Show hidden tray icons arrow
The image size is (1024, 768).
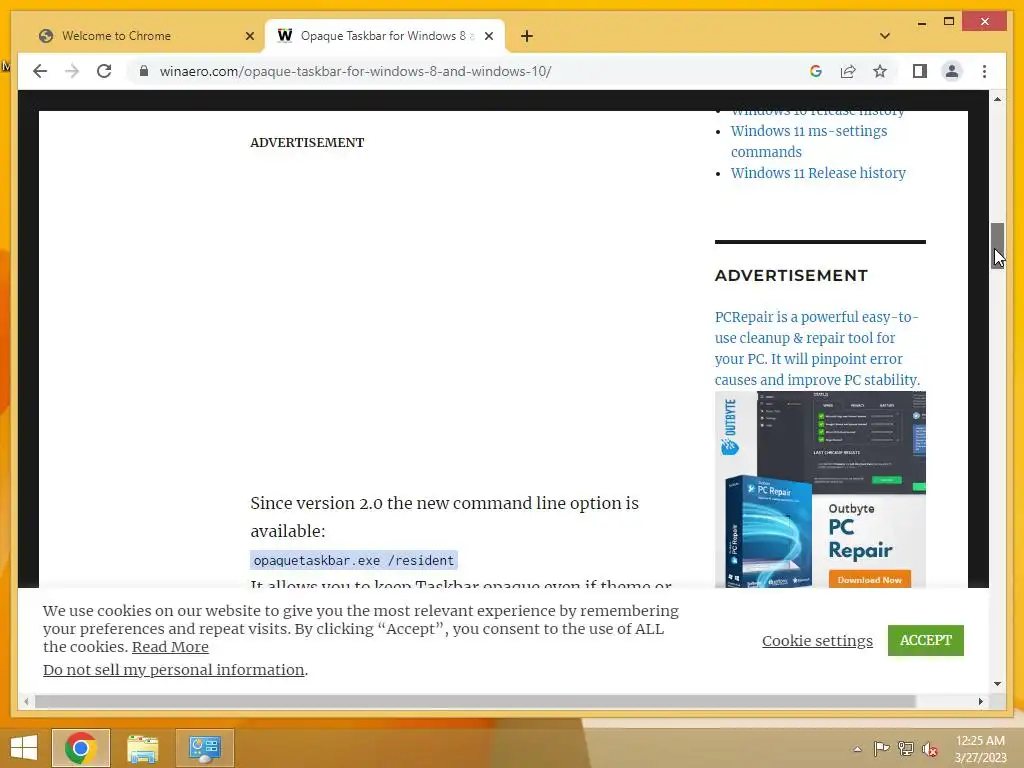[857, 748]
